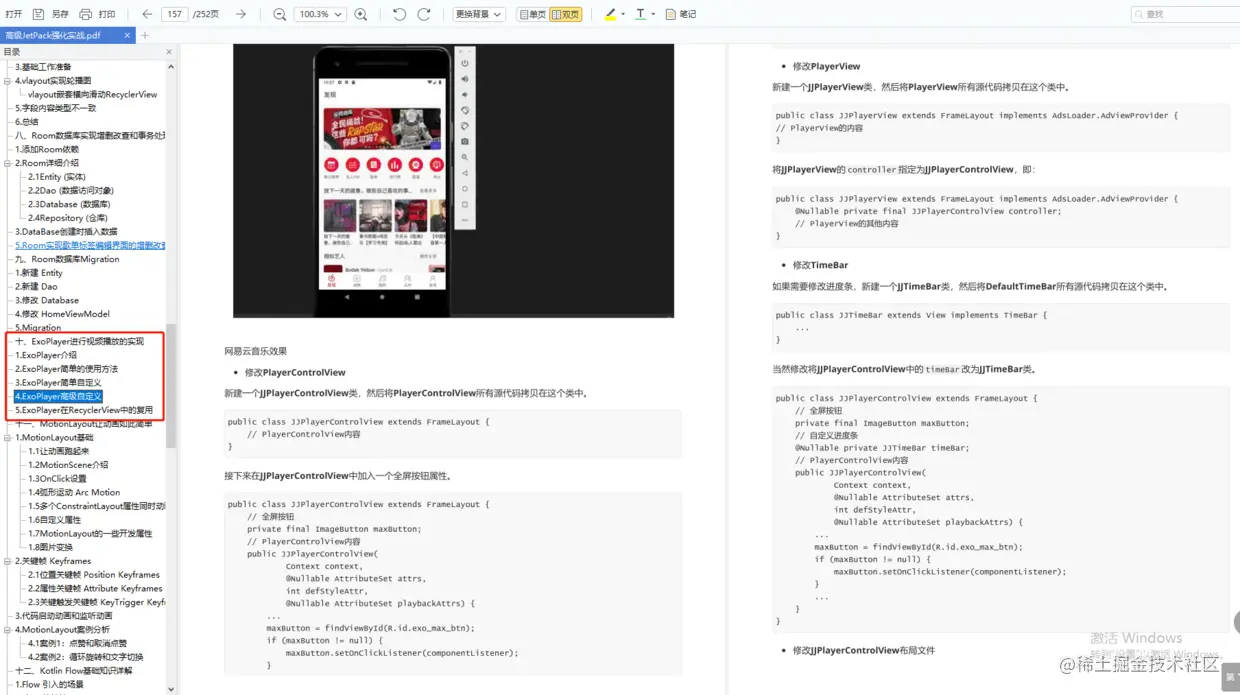Open outline entry 6.总结
The width and height of the screenshot is (1240, 695).
tap(28, 122)
